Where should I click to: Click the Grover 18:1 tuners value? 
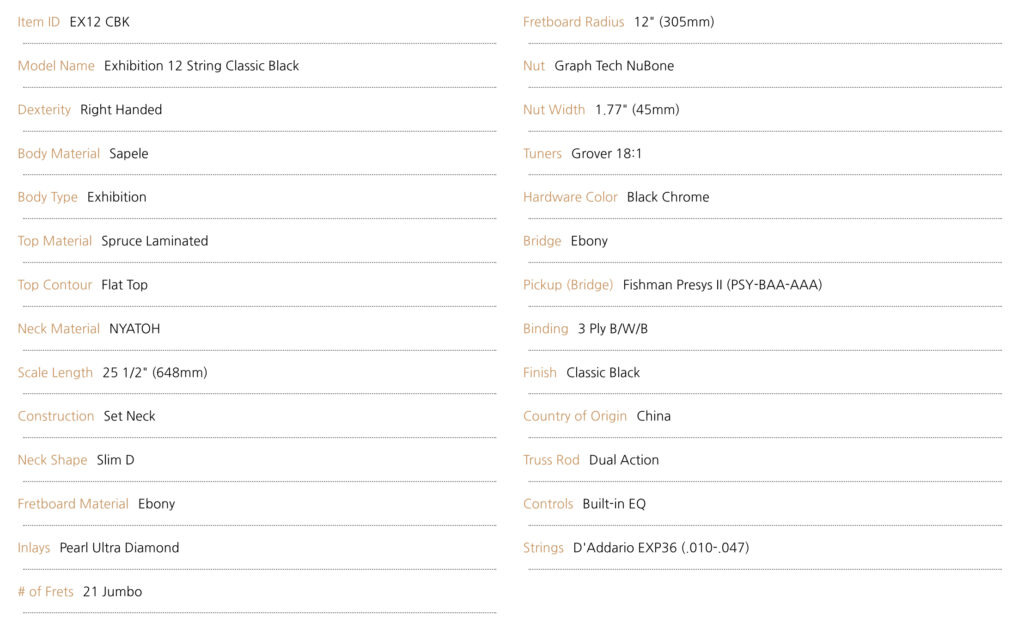click(x=606, y=154)
